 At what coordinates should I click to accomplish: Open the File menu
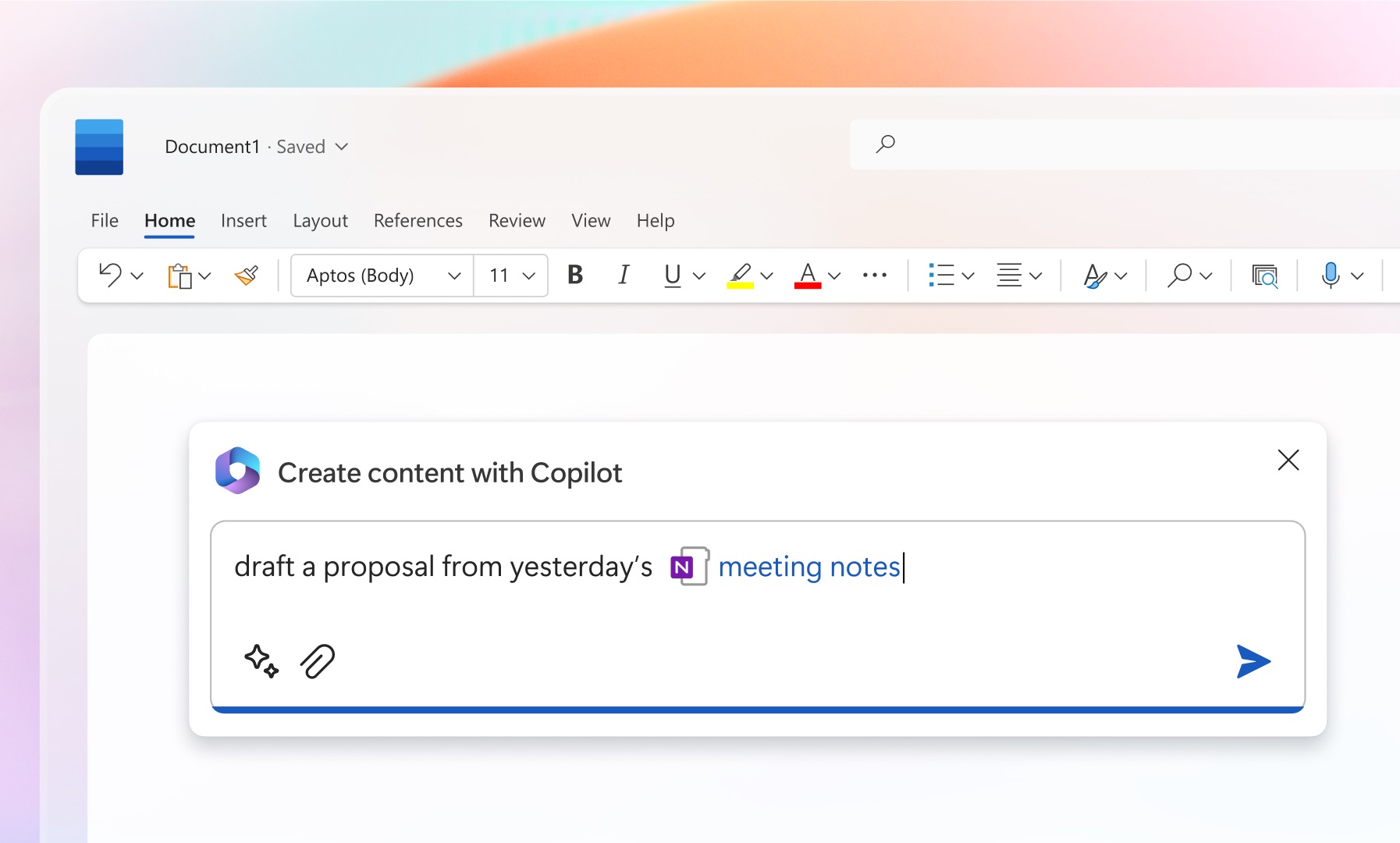tap(105, 221)
